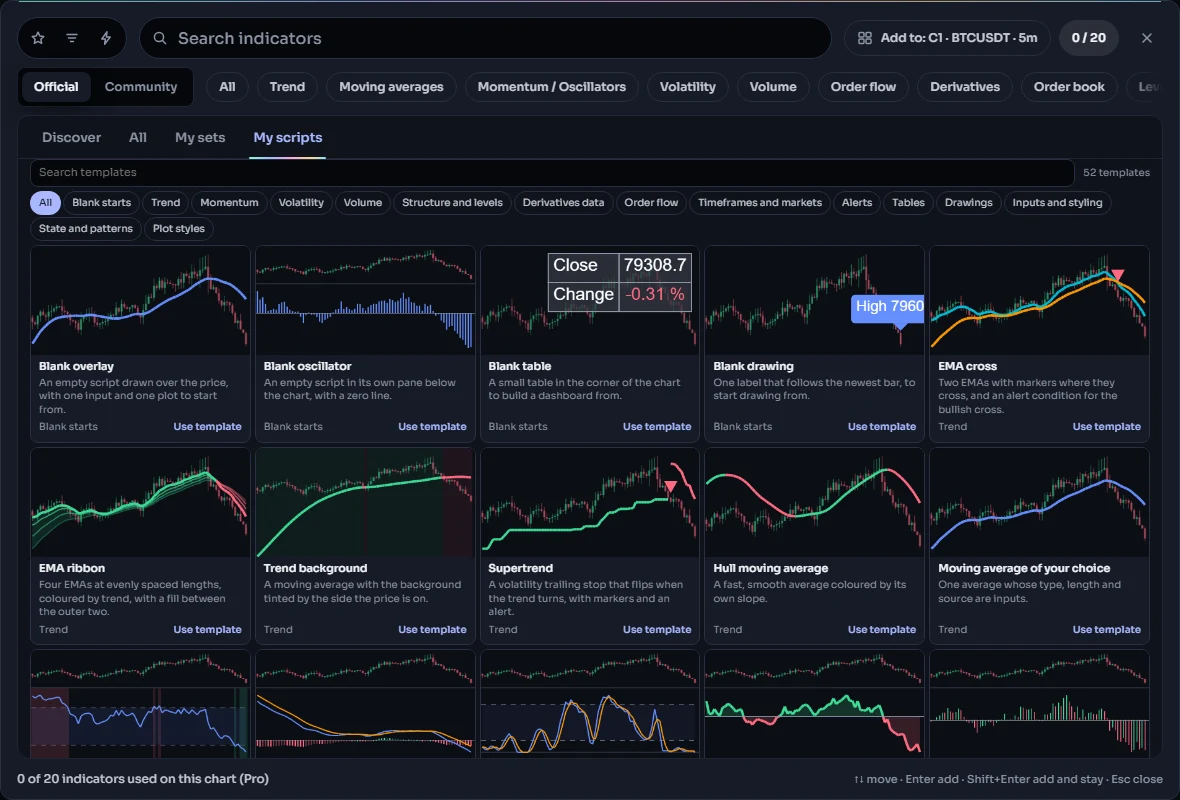Open the Discover tab
1180x800 pixels.
(71, 138)
